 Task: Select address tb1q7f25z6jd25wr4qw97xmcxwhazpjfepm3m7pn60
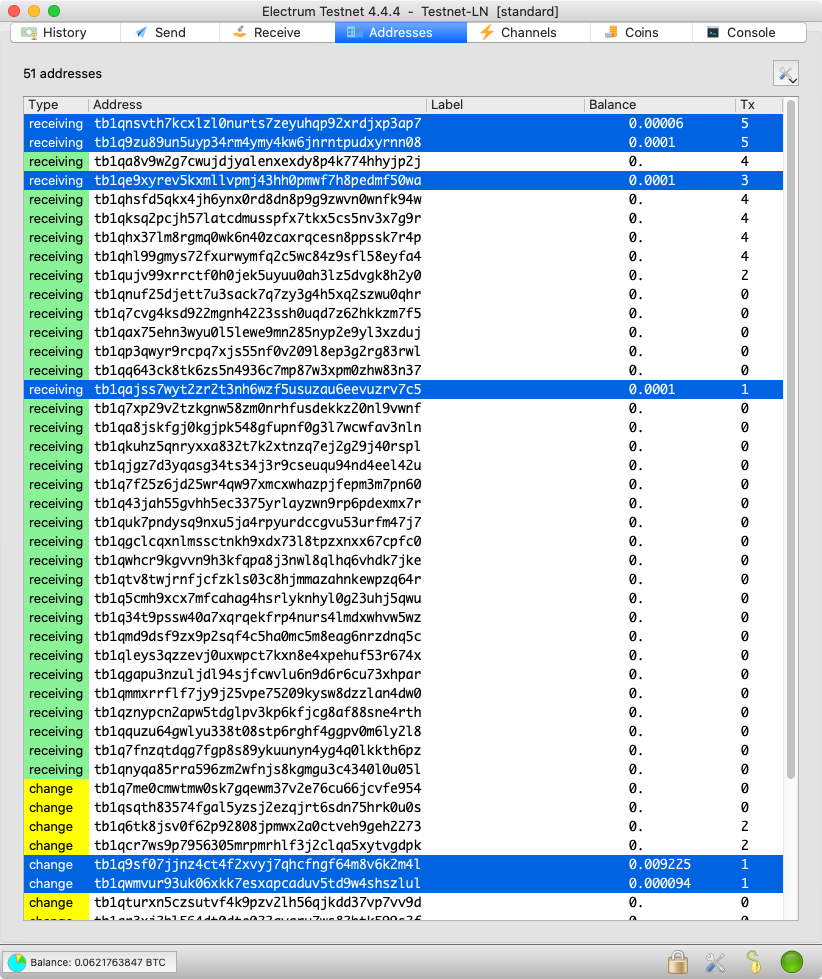pos(403,485)
